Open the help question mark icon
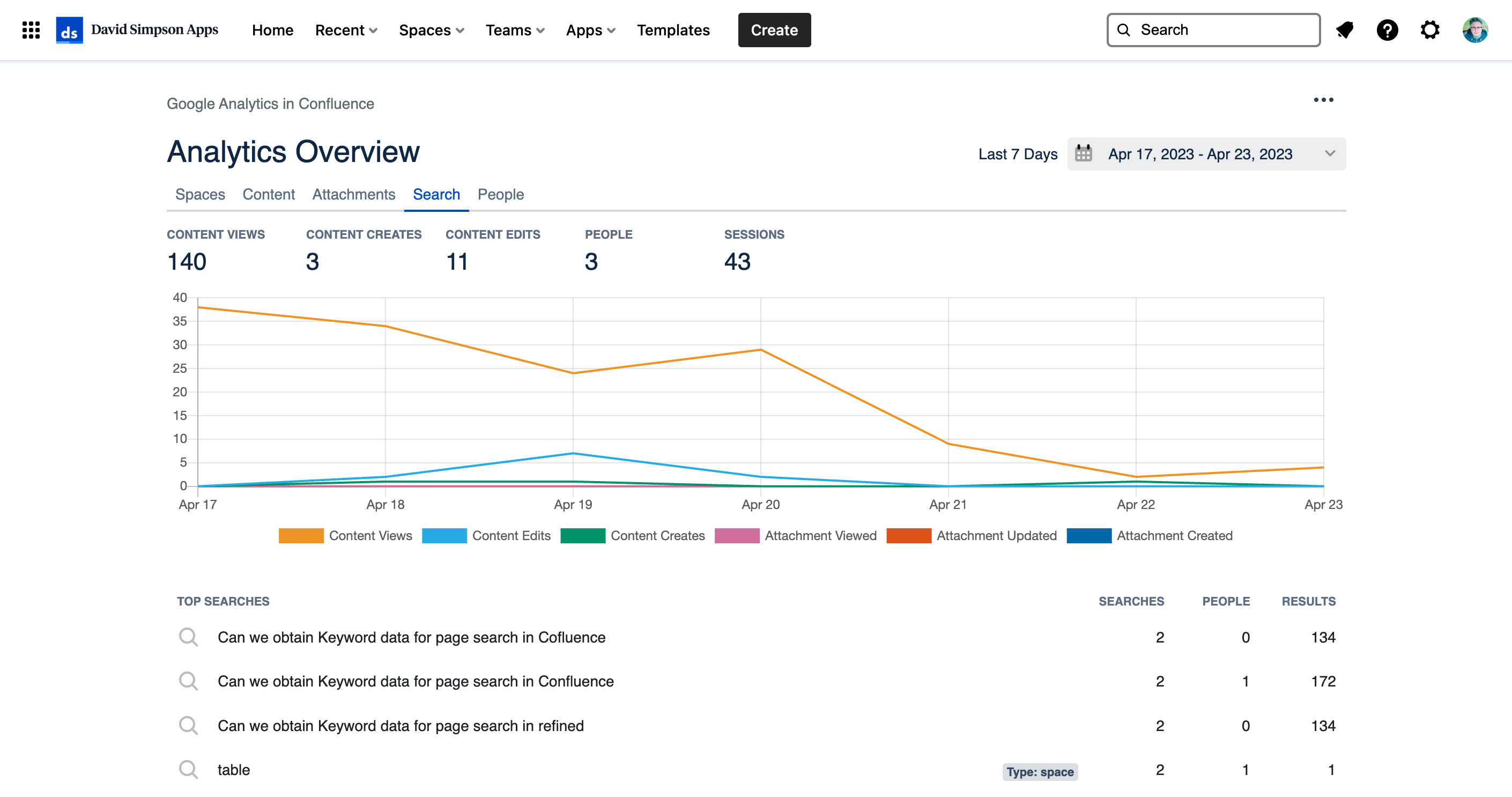The width and height of the screenshot is (1512, 797). coord(1387,30)
